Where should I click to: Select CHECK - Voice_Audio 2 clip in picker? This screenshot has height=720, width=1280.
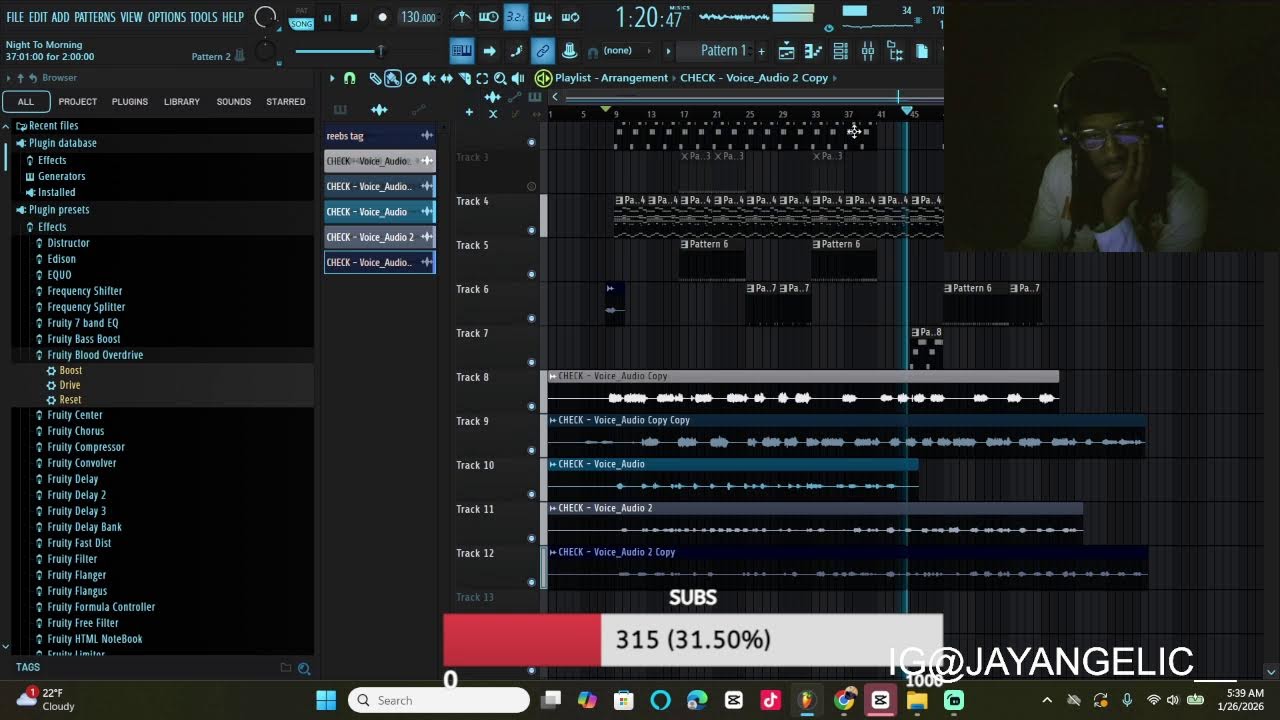[x=380, y=237]
